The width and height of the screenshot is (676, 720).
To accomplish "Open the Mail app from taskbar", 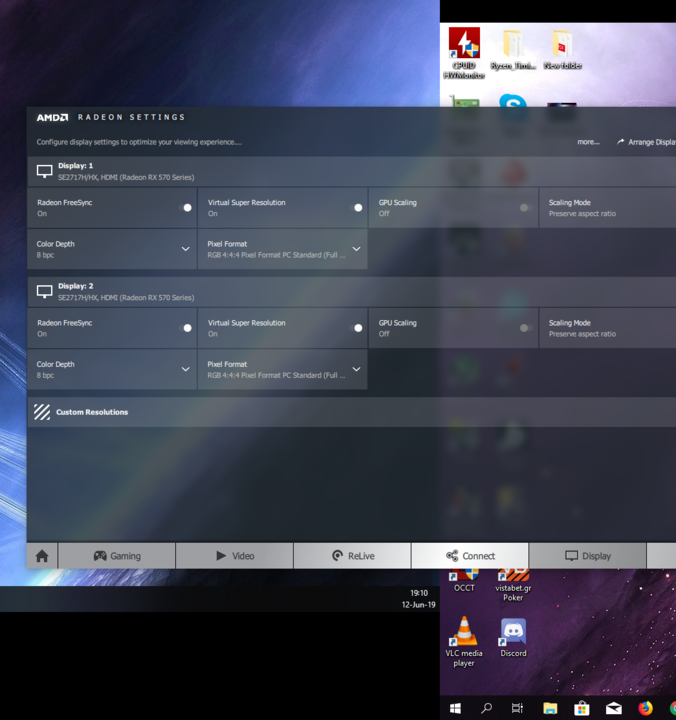I will point(614,709).
